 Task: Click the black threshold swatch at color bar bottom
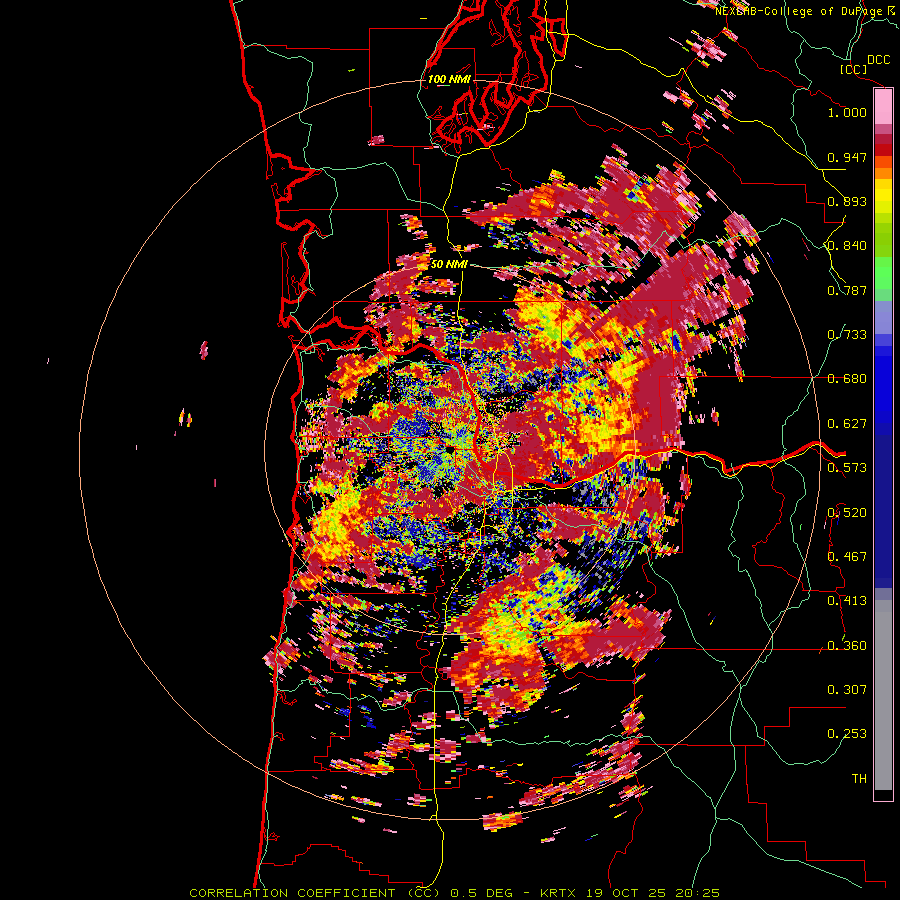click(x=883, y=794)
